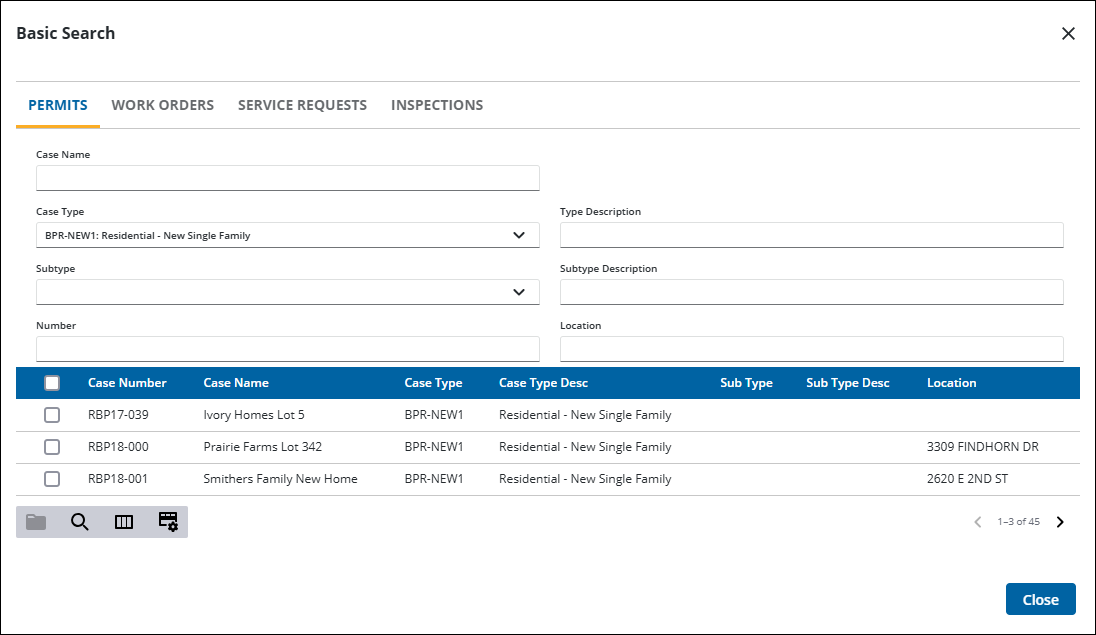
Task: Click the blue Close button
Action: coord(1040,599)
